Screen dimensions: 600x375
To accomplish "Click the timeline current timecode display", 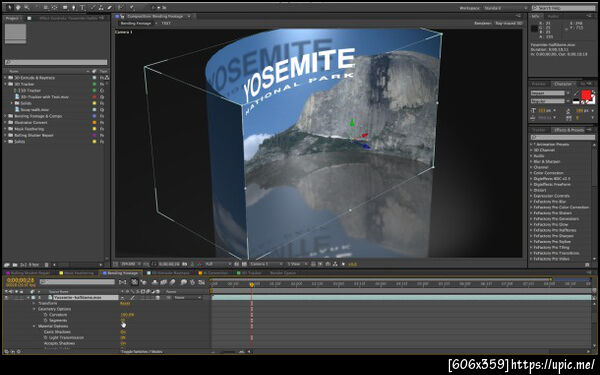I will (20, 280).
